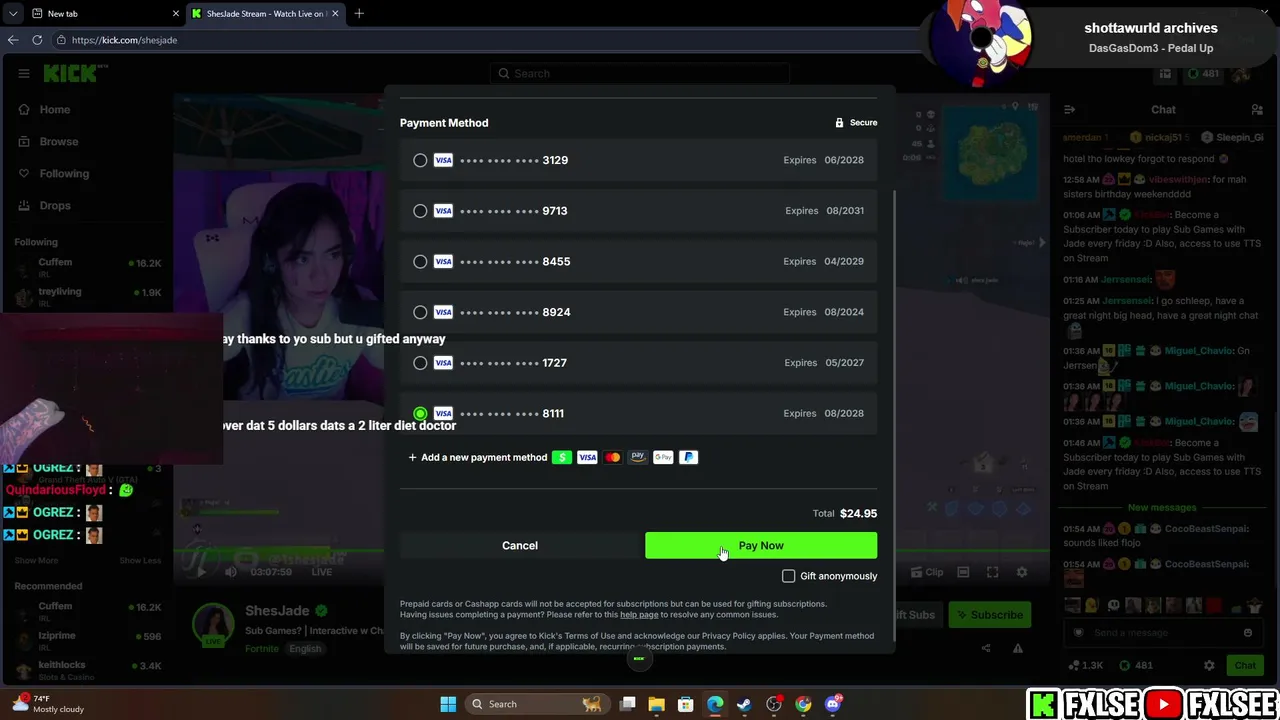Select the ShesJade Stream browser tab
Screen dimensions: 1280x720
pos(265,14)
